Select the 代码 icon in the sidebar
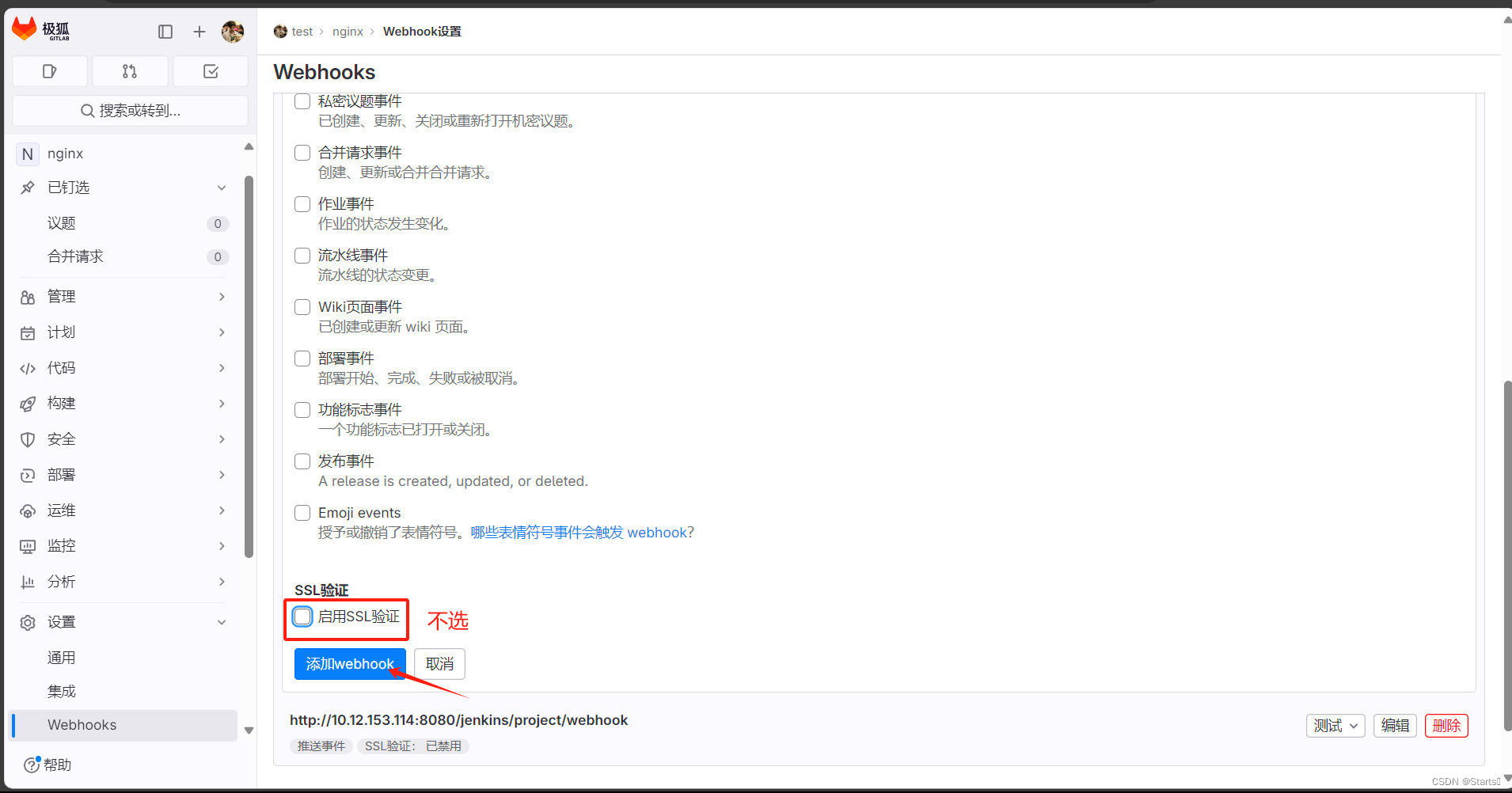This screenshot has height=793, width=1512. [x=28, y=367]
